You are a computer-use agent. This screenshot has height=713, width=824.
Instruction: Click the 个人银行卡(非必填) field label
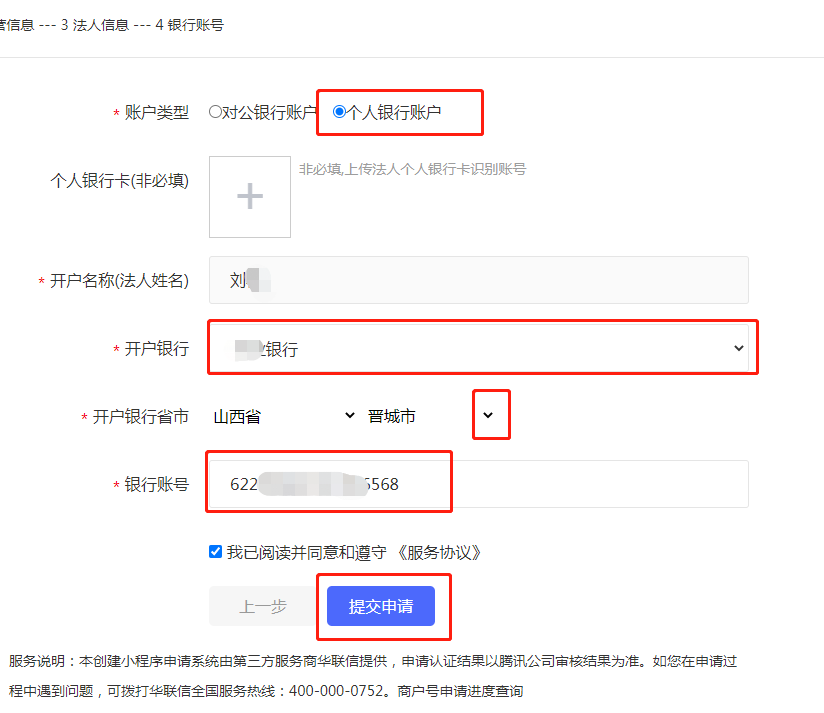coord(119,180)
